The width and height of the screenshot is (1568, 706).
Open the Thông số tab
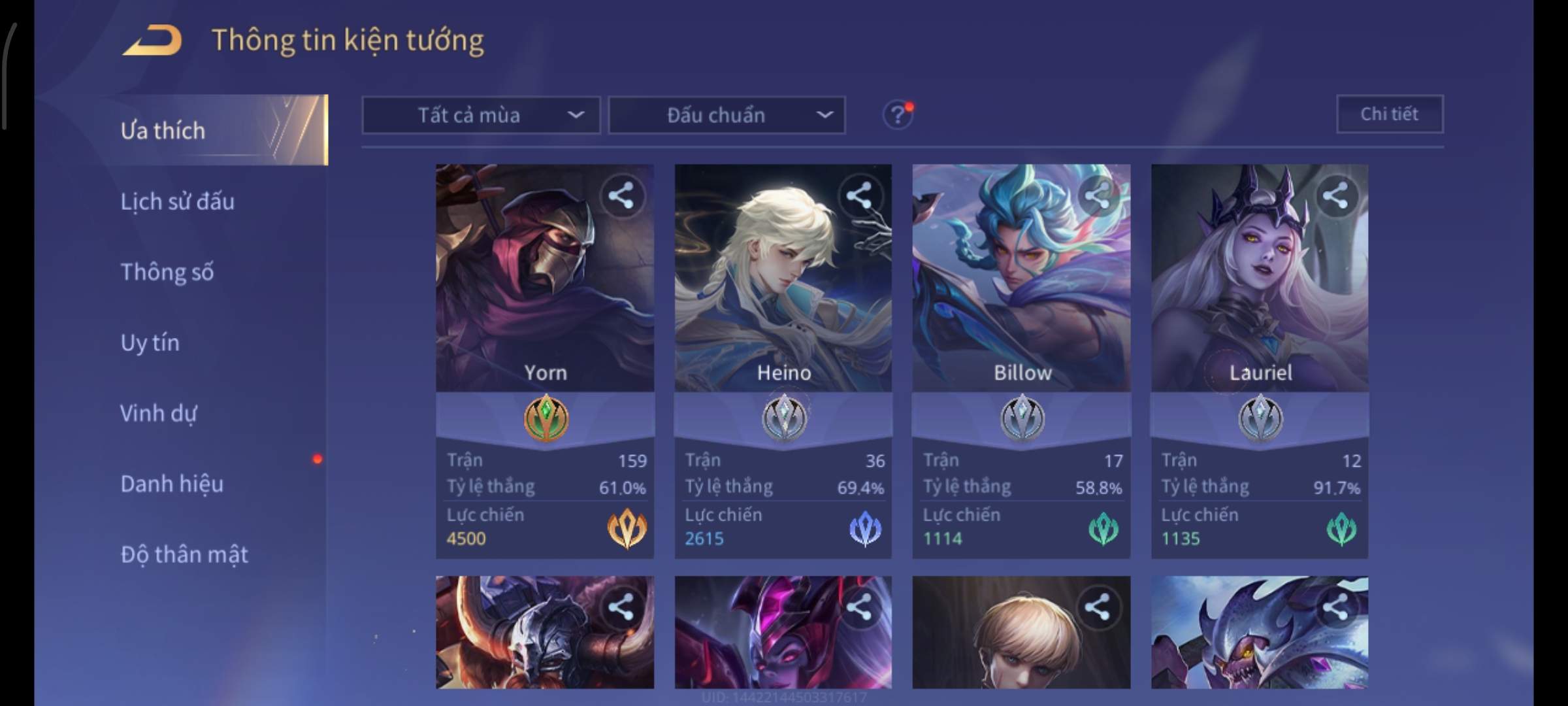[x=167, y=272]
